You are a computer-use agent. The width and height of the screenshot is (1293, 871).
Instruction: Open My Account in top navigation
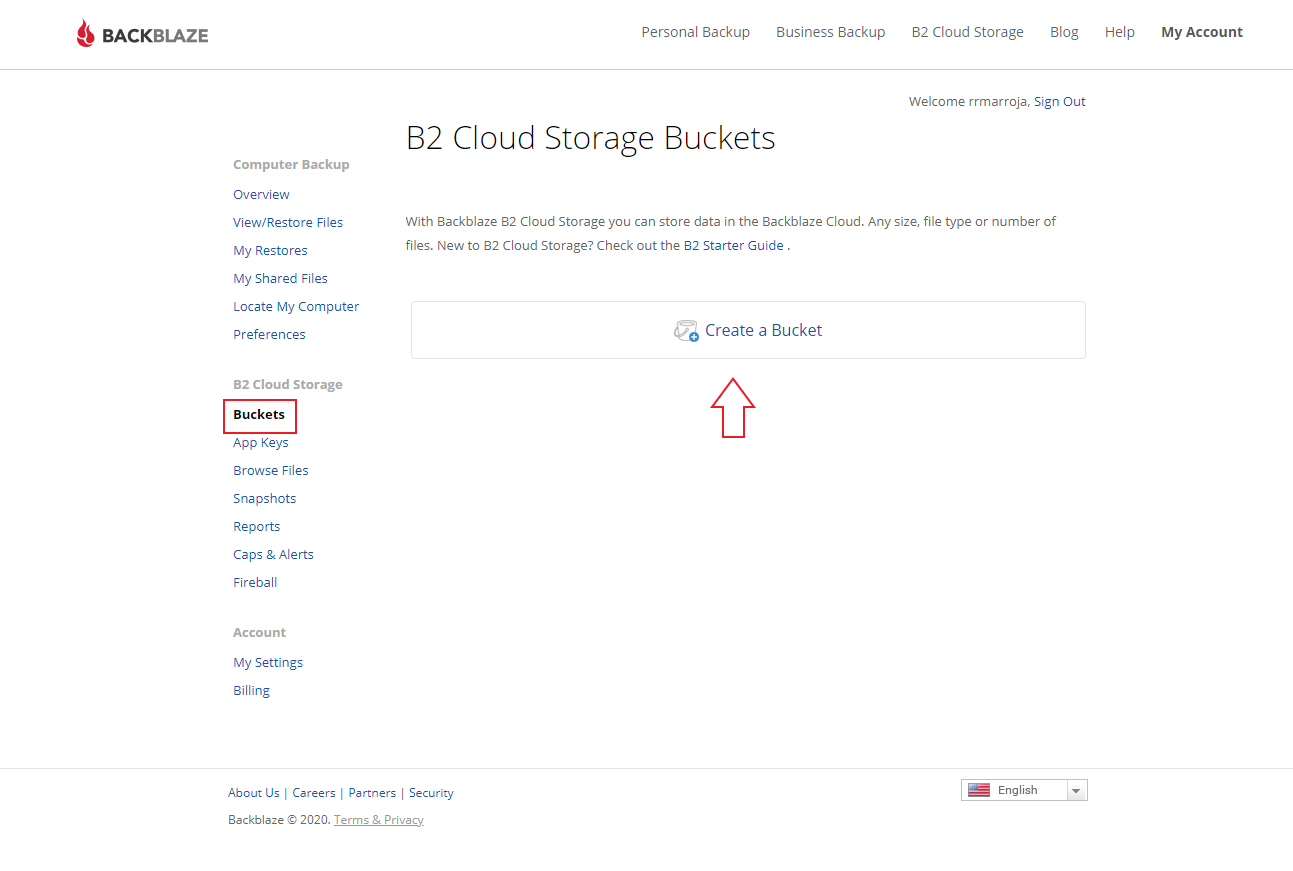click(x=1201, y=32)
